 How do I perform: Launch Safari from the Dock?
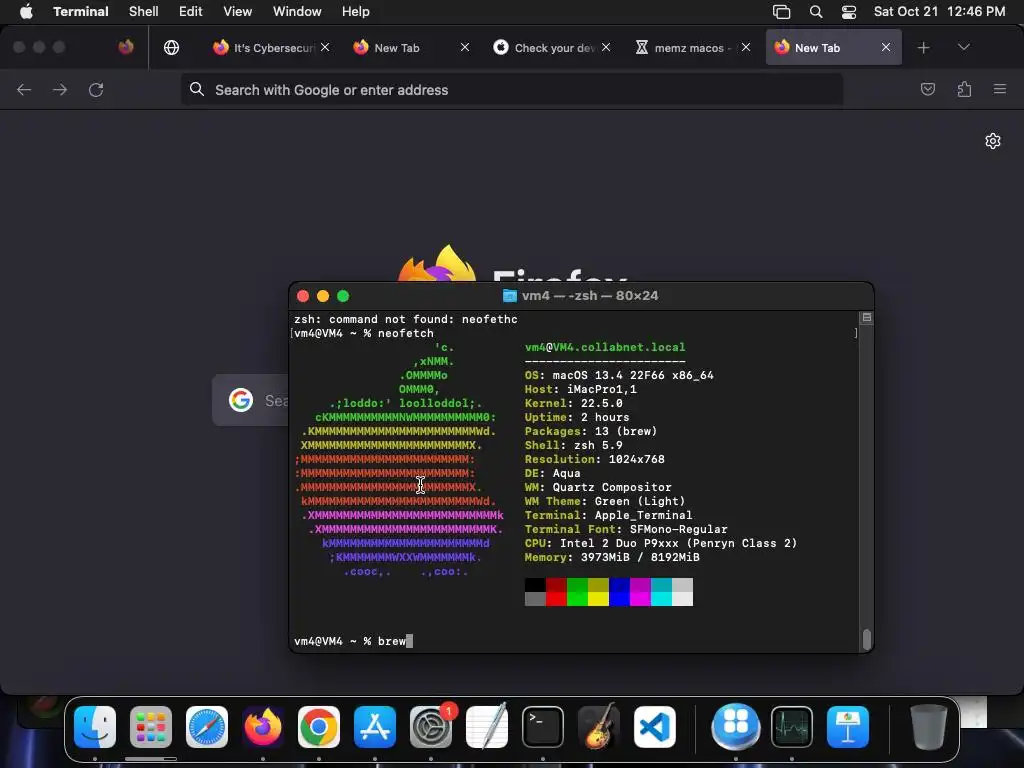tap(207, 727)
